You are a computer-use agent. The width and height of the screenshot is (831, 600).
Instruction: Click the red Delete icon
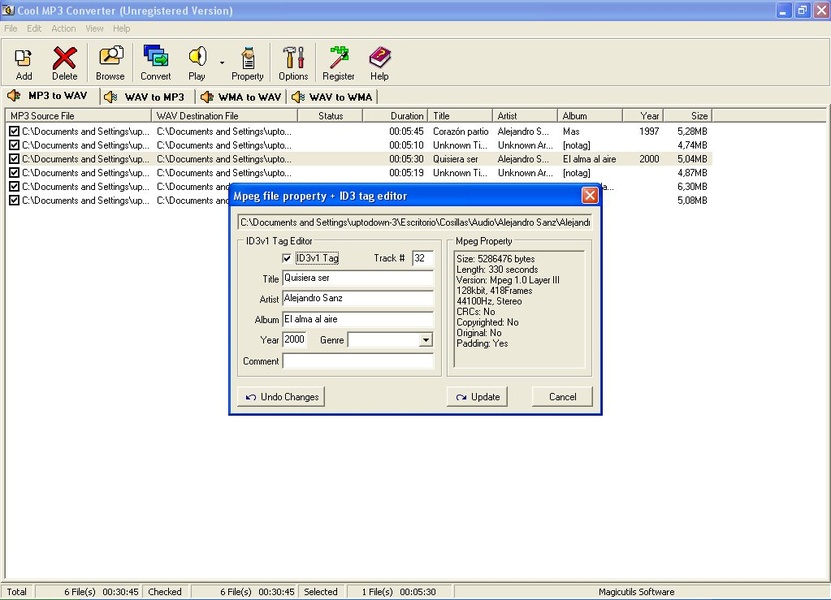[x=64, y=58]
